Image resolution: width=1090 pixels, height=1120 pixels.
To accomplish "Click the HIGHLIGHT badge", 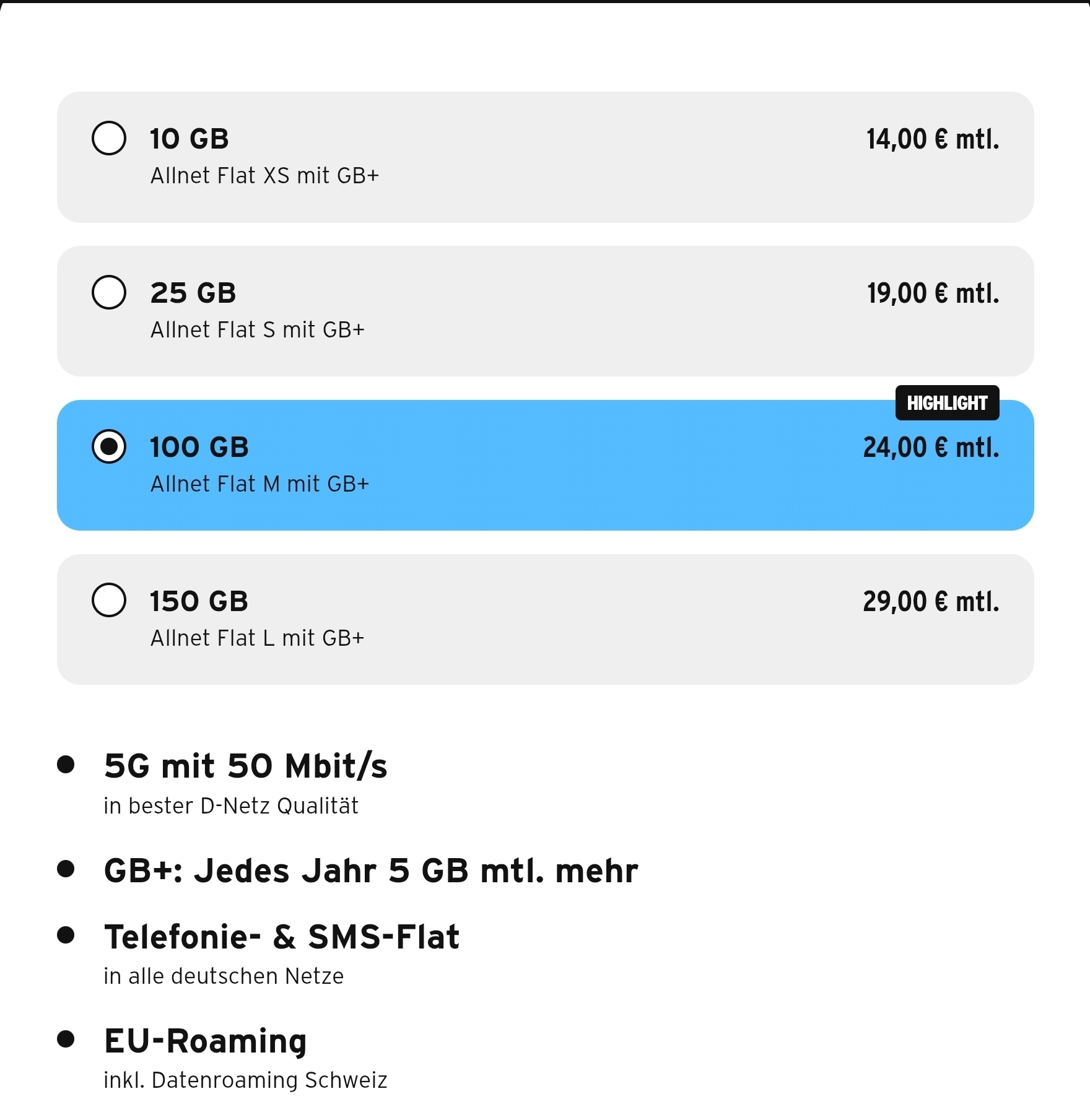I will (x=947, y=403).
